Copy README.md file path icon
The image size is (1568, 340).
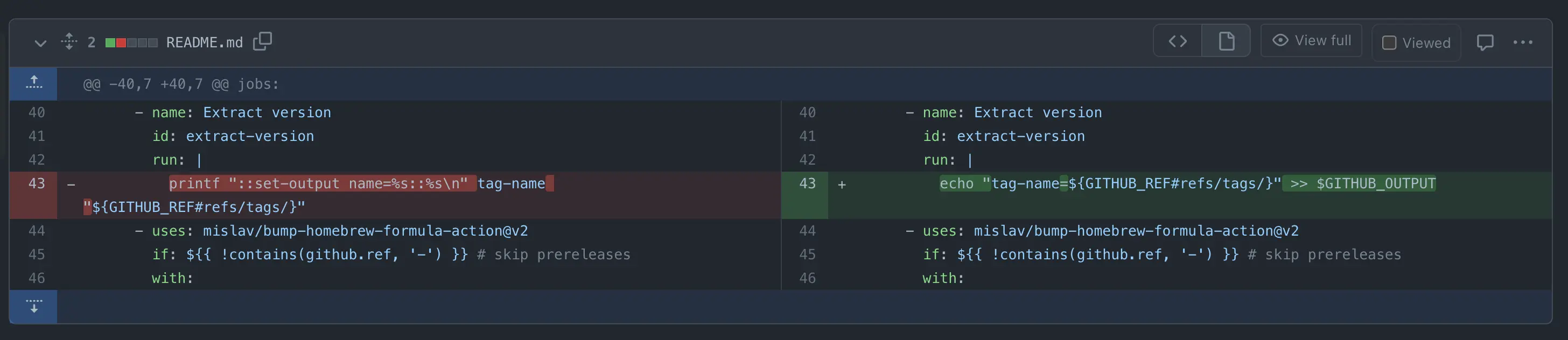[262, 41]
